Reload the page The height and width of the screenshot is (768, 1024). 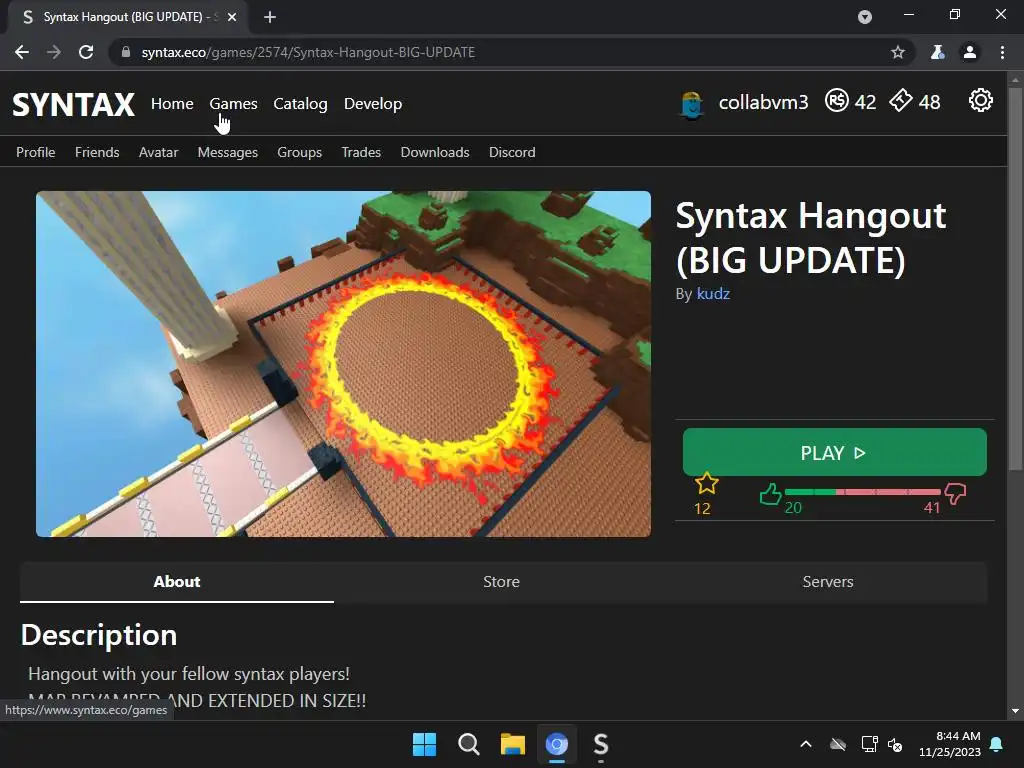pyautogui.click(x=86, y=52)
